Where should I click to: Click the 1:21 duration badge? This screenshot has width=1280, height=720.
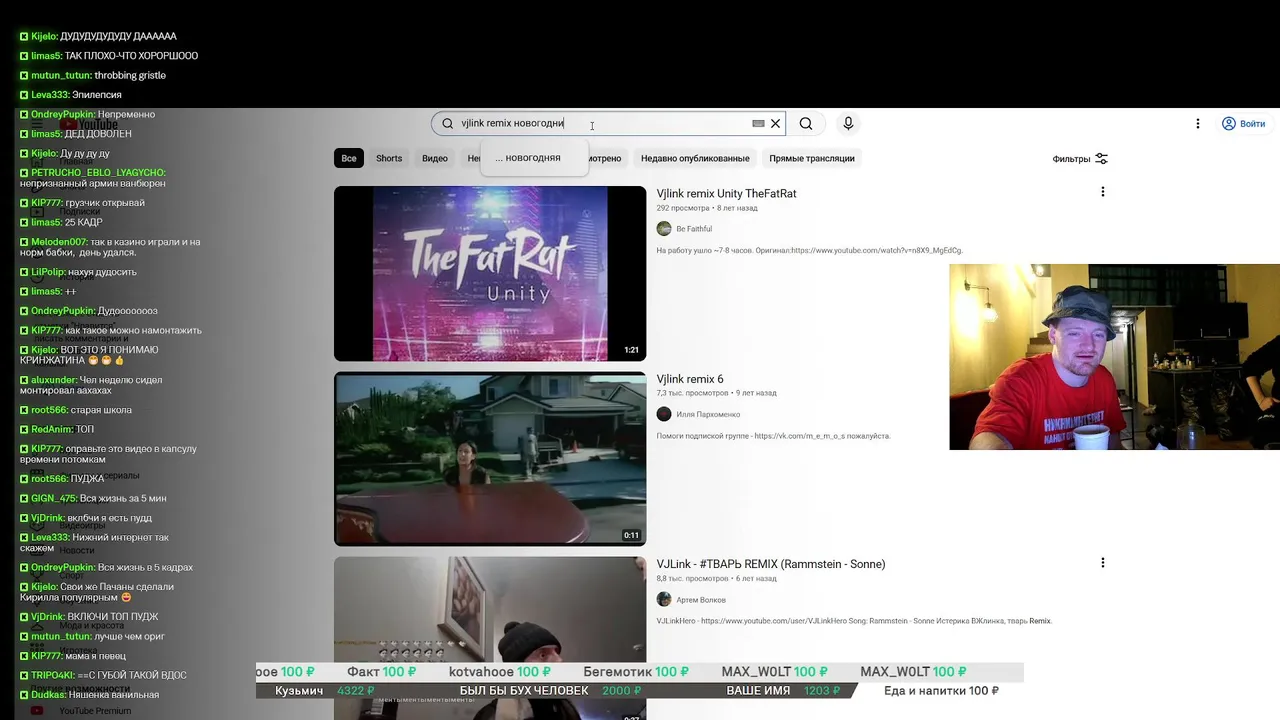pos(631,350)
